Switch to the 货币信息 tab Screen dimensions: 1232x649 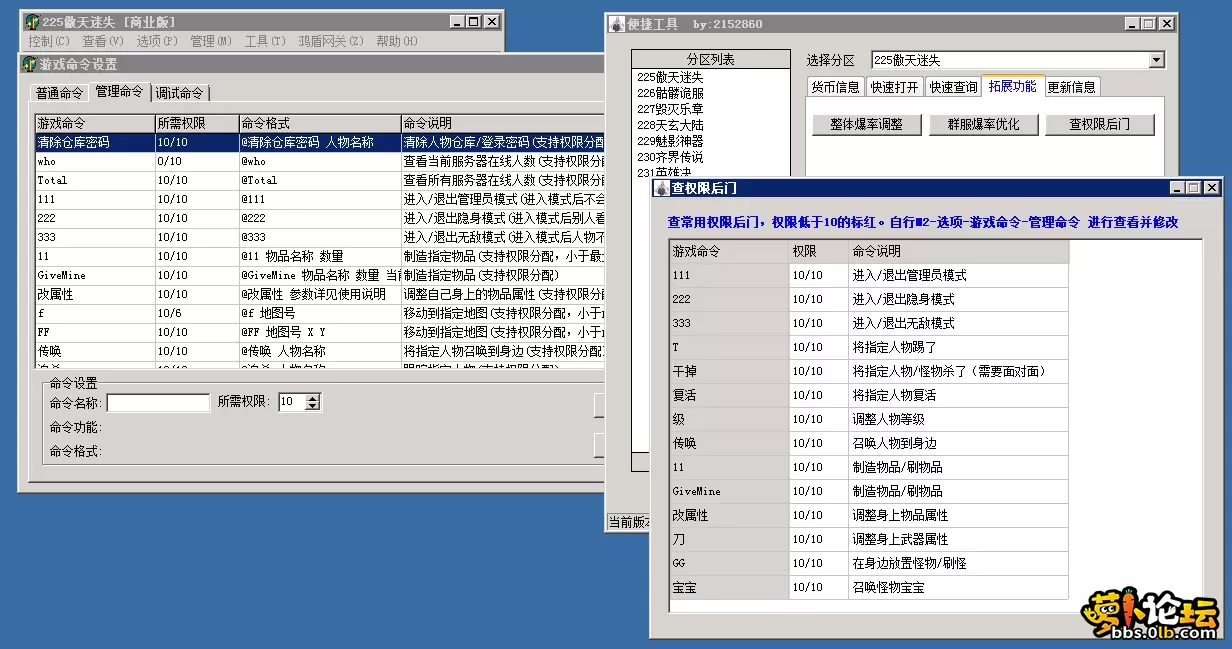coord(835,87)
